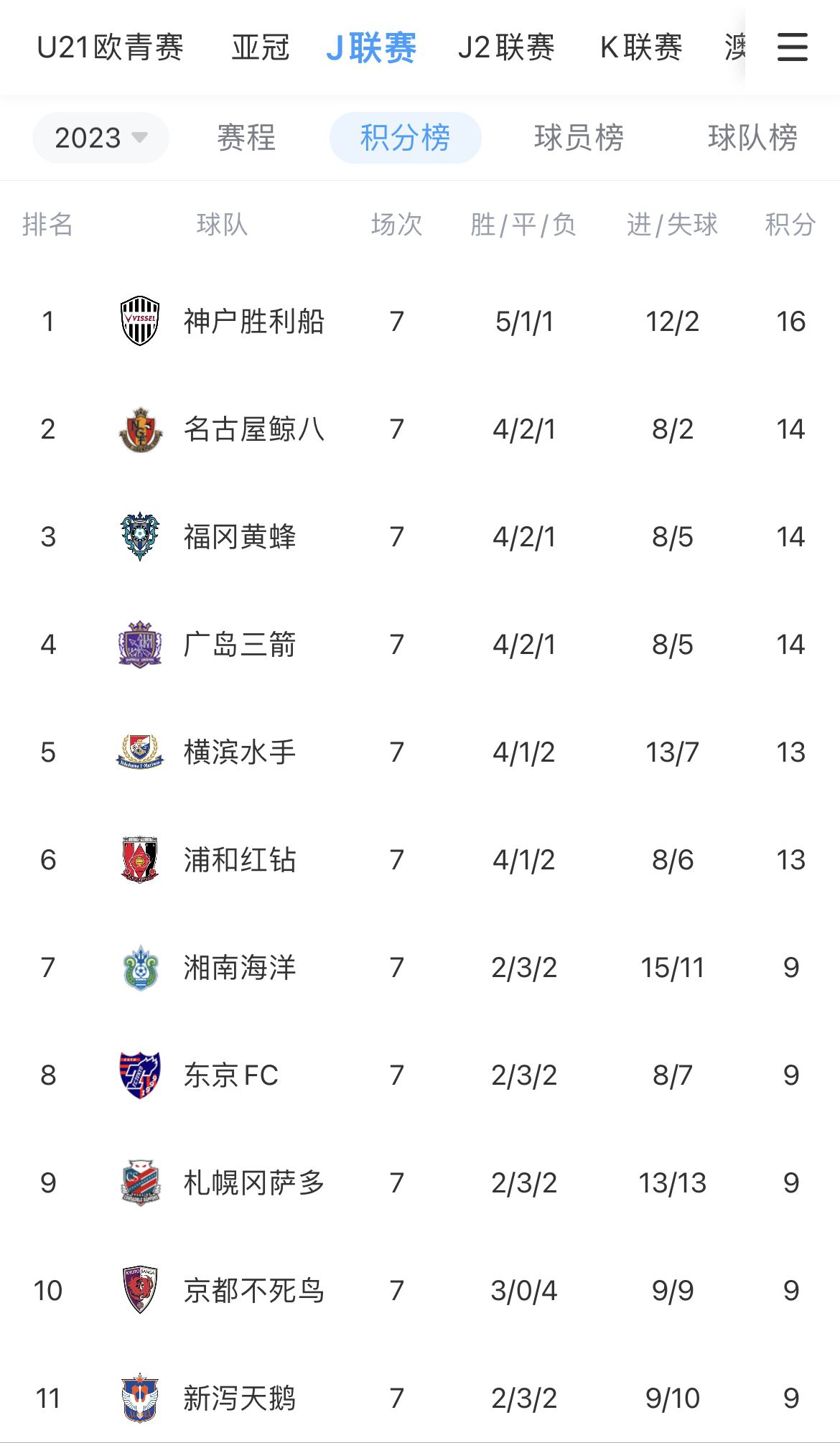The height and width of the screenshot is (1443, 840).
Task: Tap the Sanfrecce Hiroshima purple crest
Action: (140, 644)
